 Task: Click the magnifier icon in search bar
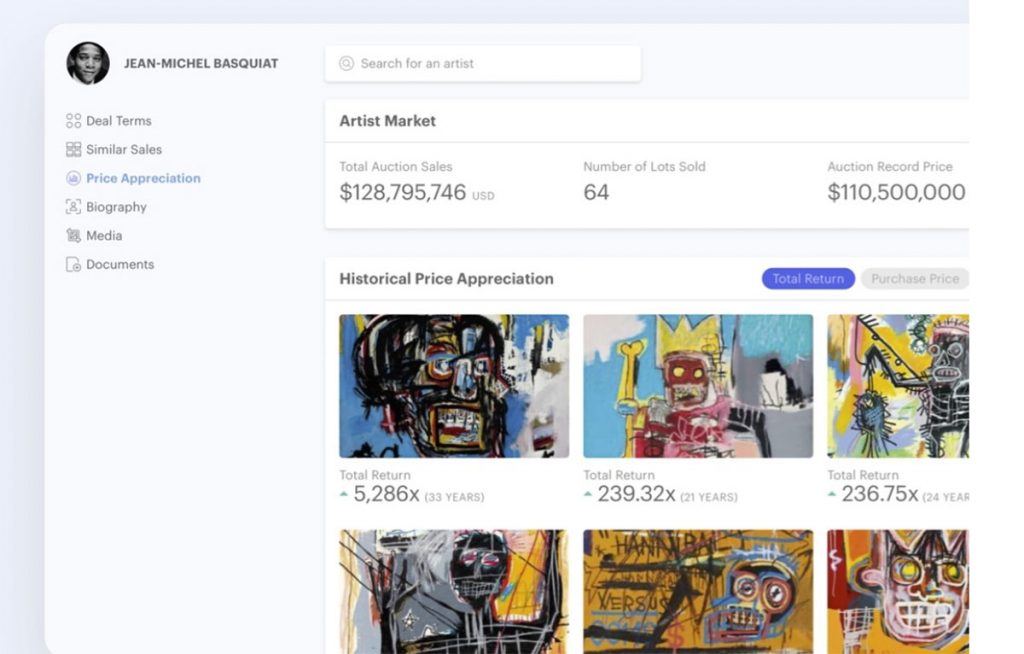coord(345,63)
